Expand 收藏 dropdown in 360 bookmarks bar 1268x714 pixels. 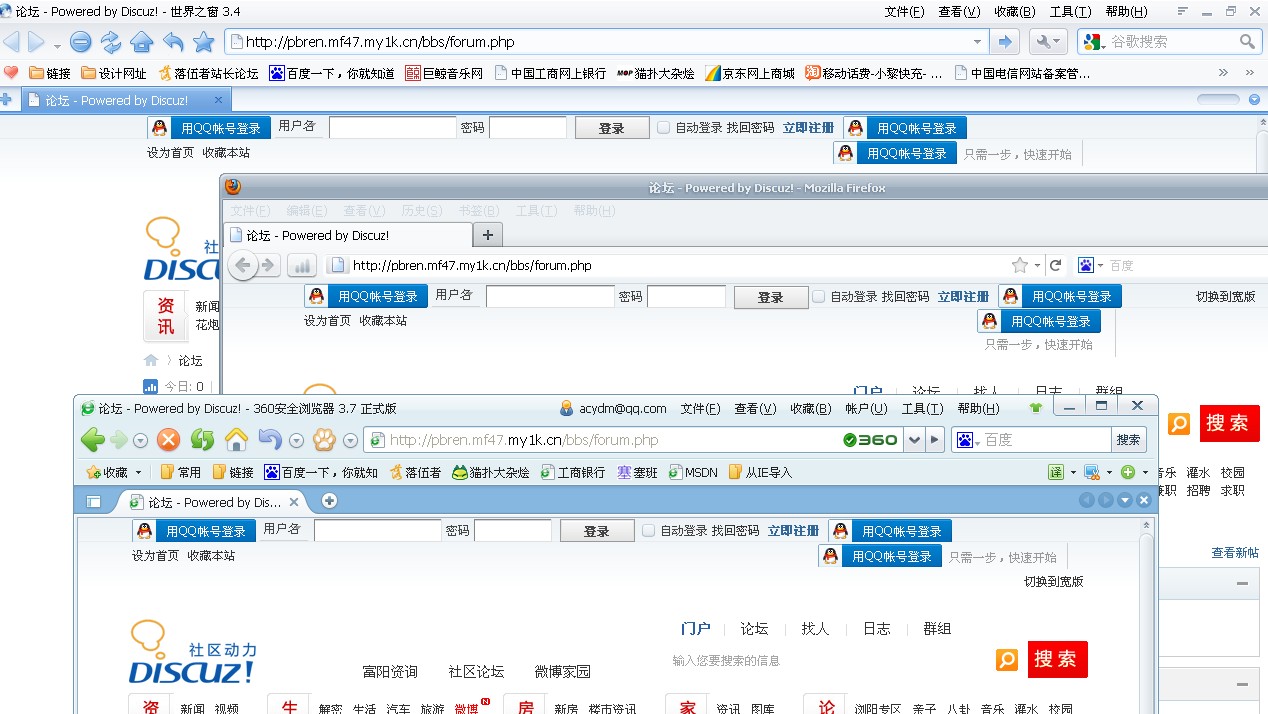[x=139, y=473]
